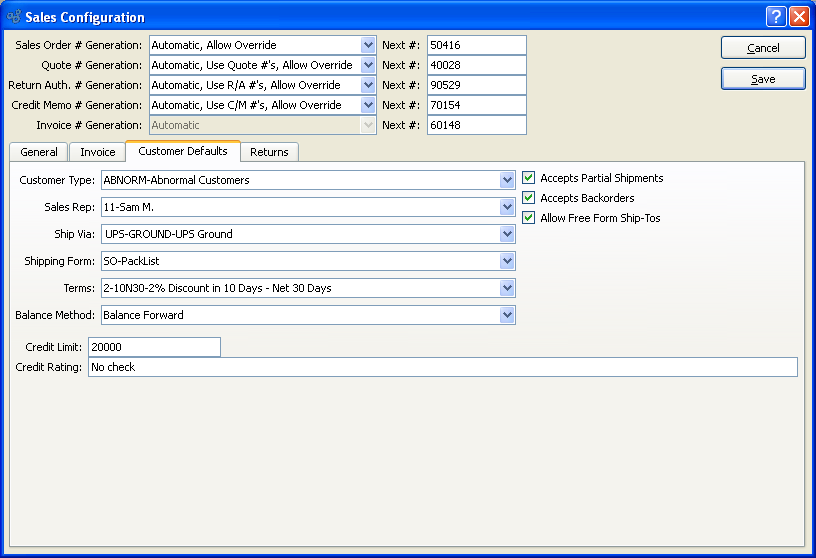Viewport: 816px width, 558px height.
Task: Click the Help question mark button
Action: coord(775,17)
